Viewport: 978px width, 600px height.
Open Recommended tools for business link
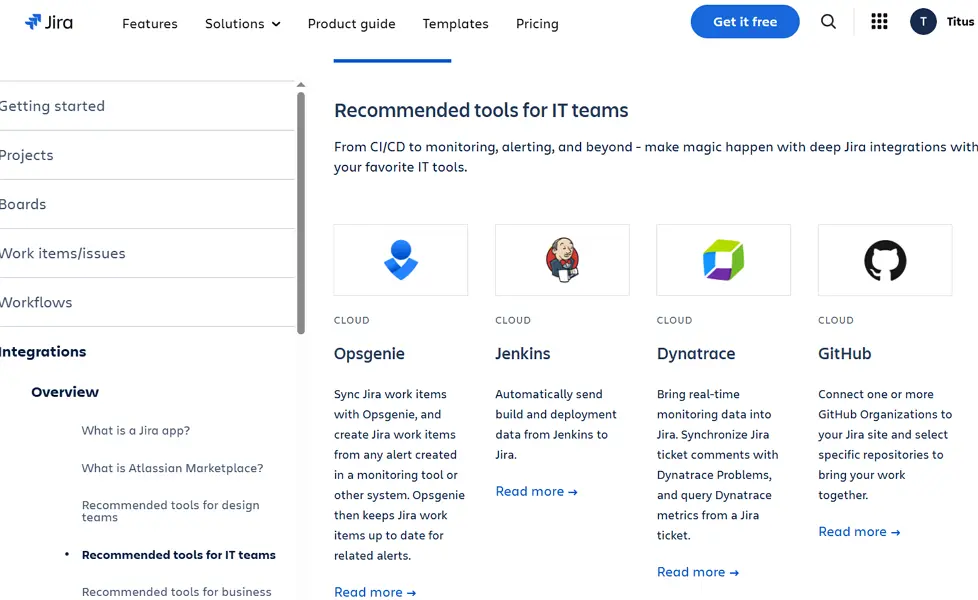point(177,591)
